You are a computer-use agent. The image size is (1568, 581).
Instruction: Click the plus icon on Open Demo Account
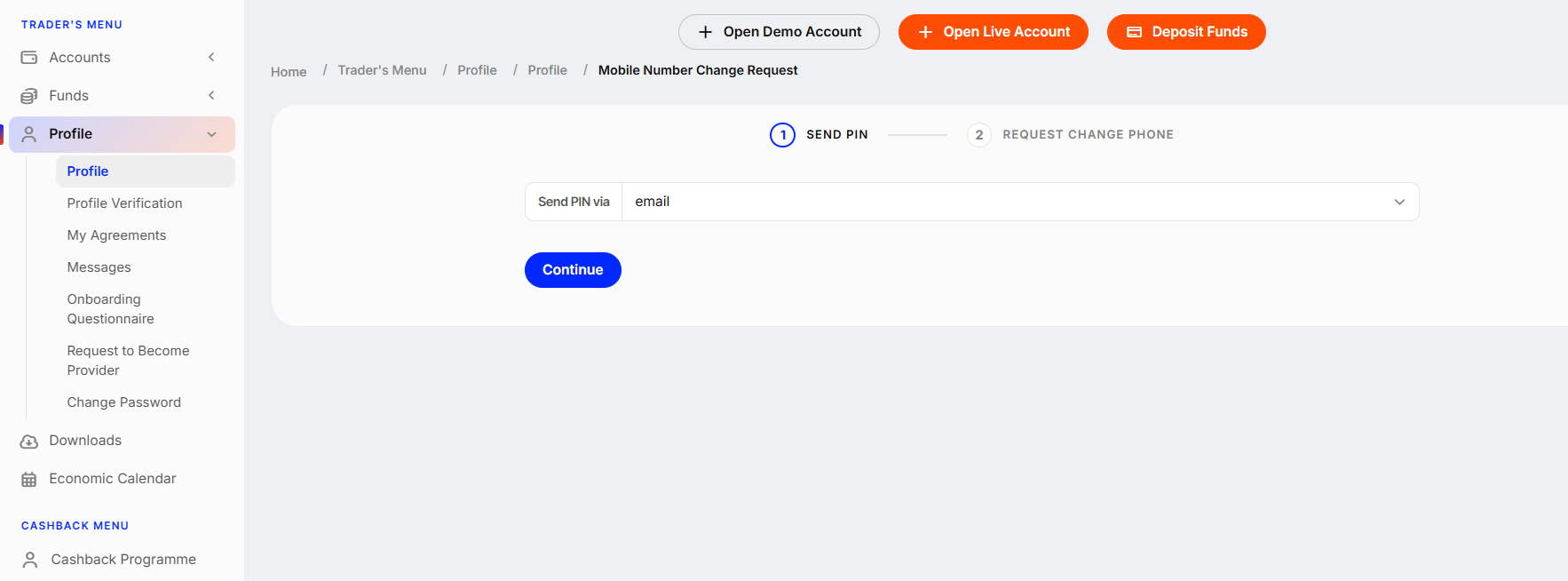tap(706, 32)
